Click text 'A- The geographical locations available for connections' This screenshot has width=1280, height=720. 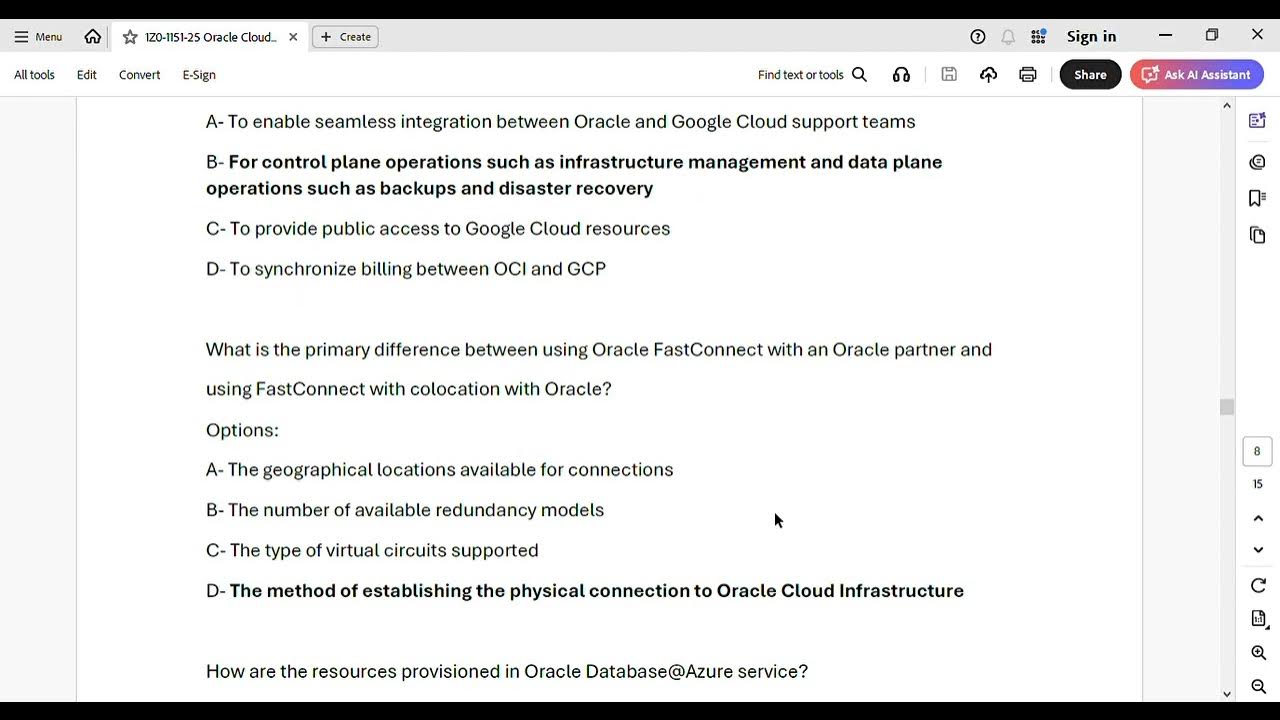point(439,470)
